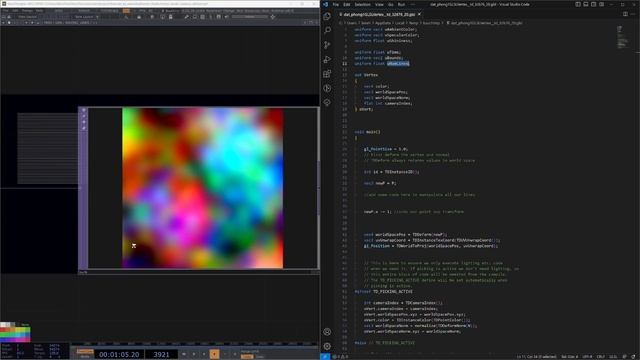640x360 pixels.
Task: Open the Accounts menu in VS Code
Action: [x=327, y=332]
